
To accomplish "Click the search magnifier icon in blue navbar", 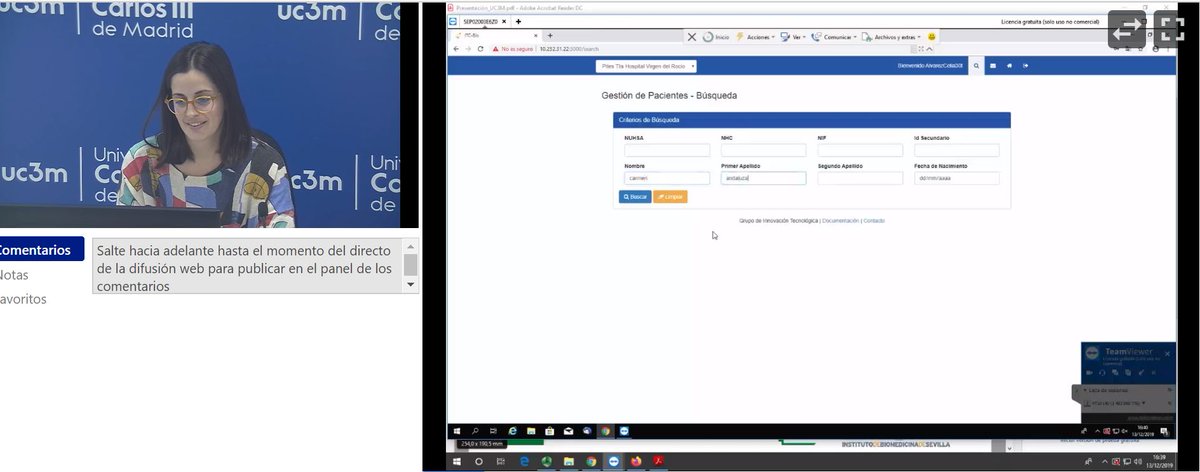I will coord(976,66).
